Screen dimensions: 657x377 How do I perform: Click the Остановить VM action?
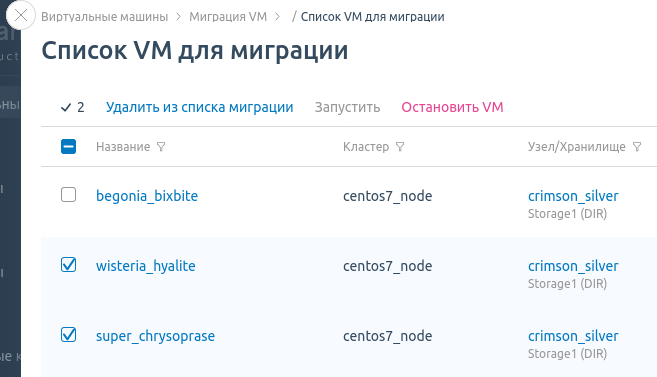452,107
